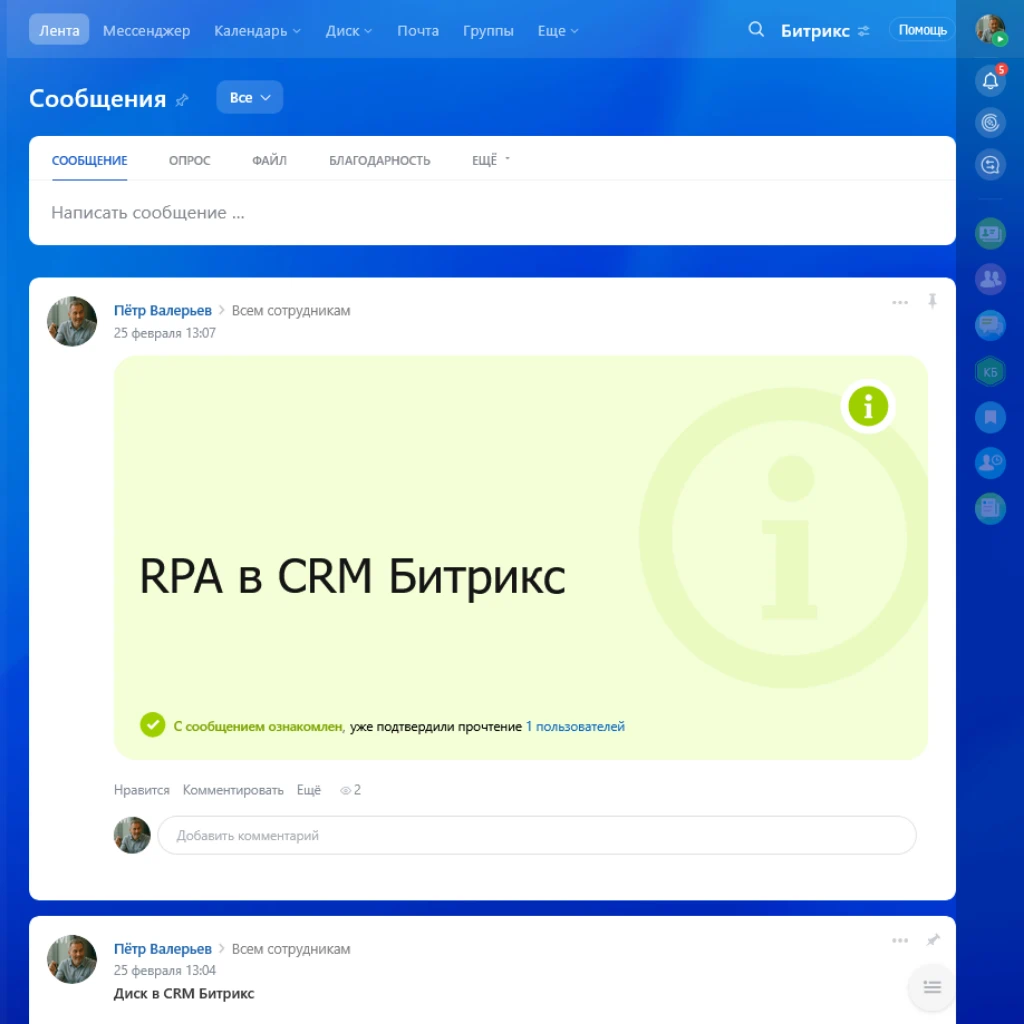Switch to the ОПРОС tab

click(x=189, y=160)
